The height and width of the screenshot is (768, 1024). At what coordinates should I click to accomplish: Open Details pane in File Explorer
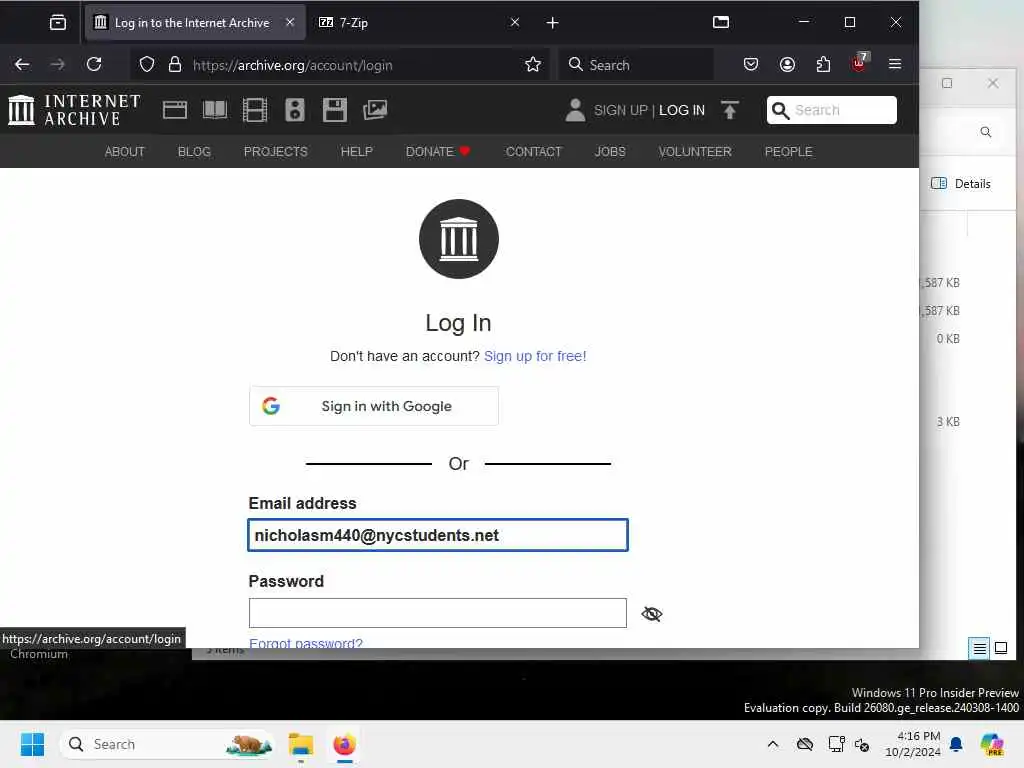pyautogui.click(x=961, y=184)
